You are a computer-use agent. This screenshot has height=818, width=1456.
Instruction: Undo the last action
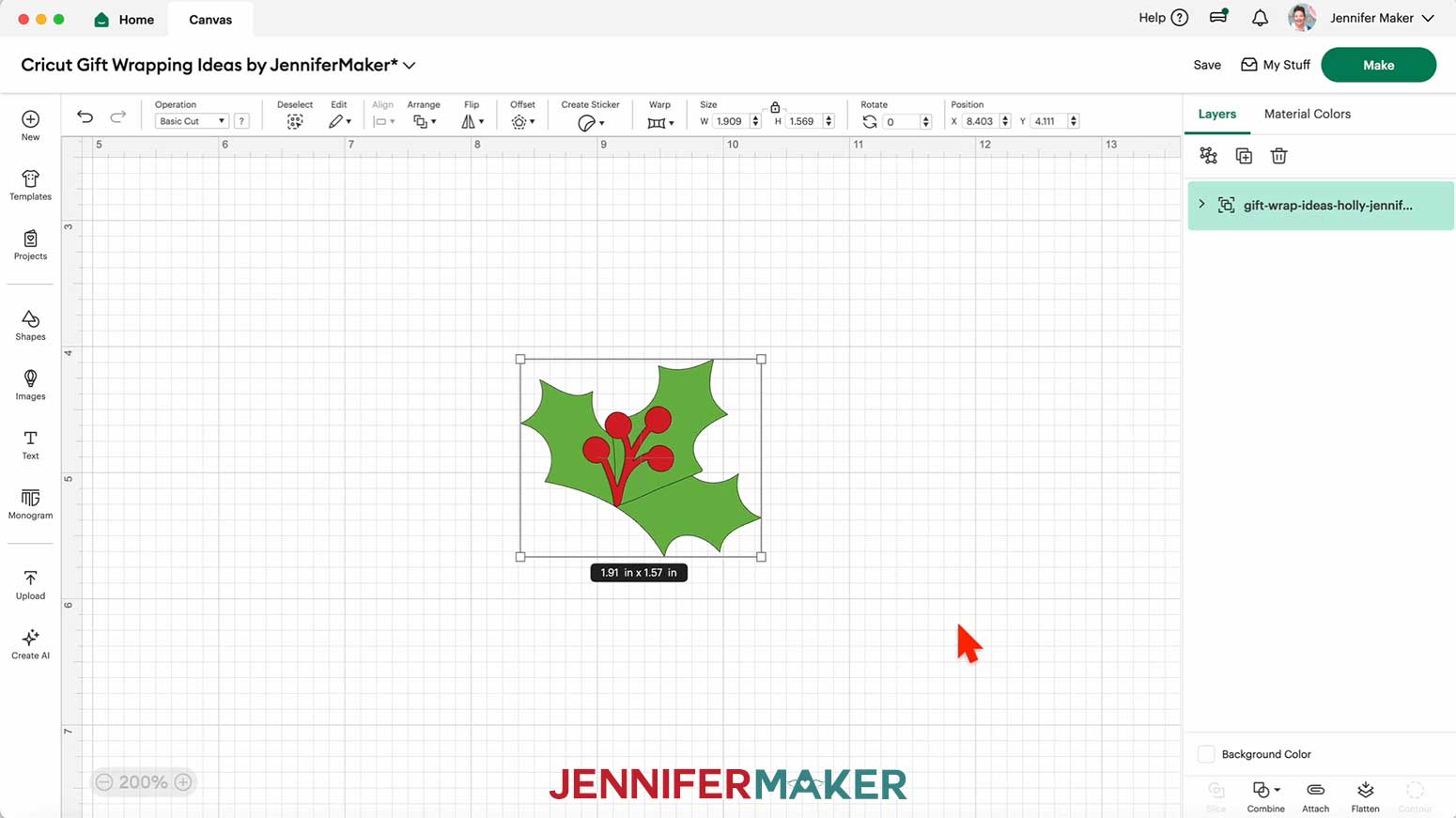pos(85,116)
